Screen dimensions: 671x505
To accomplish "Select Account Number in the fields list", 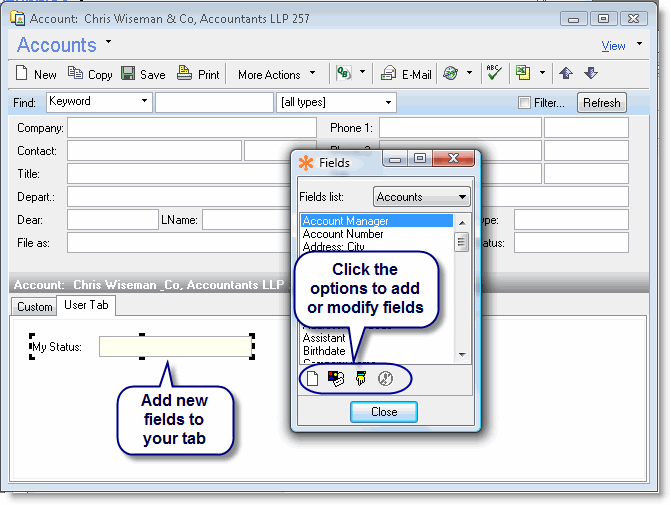I will pos(343,234).
